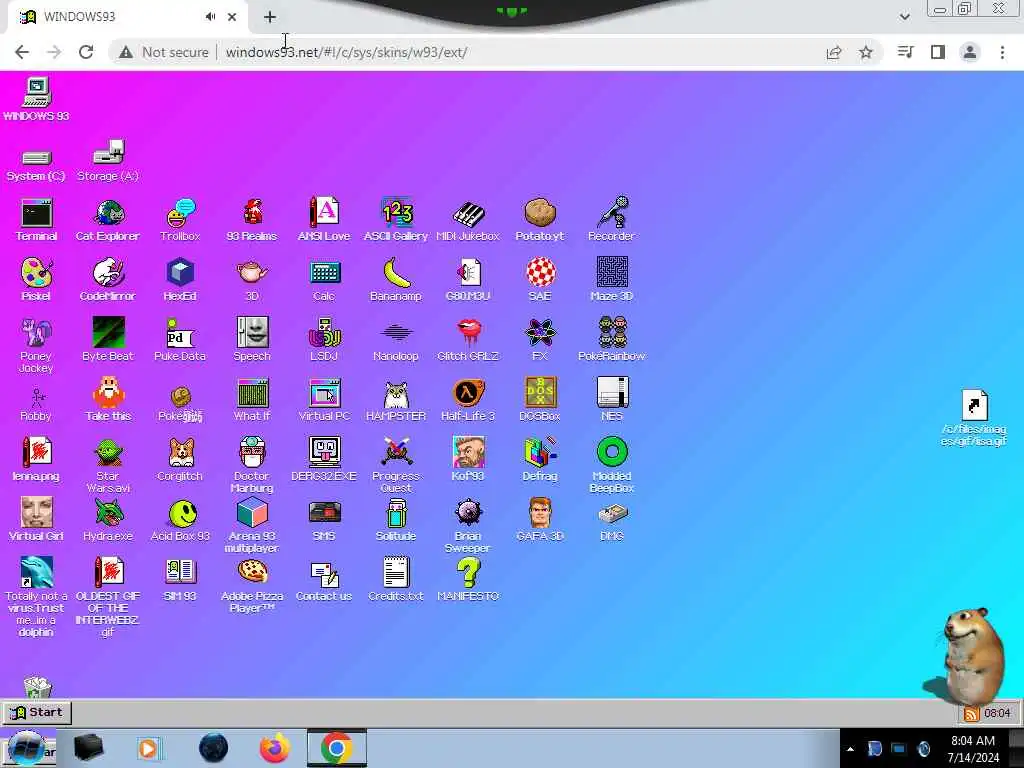Open GAFA 3D icon

(x=540, y=513)
